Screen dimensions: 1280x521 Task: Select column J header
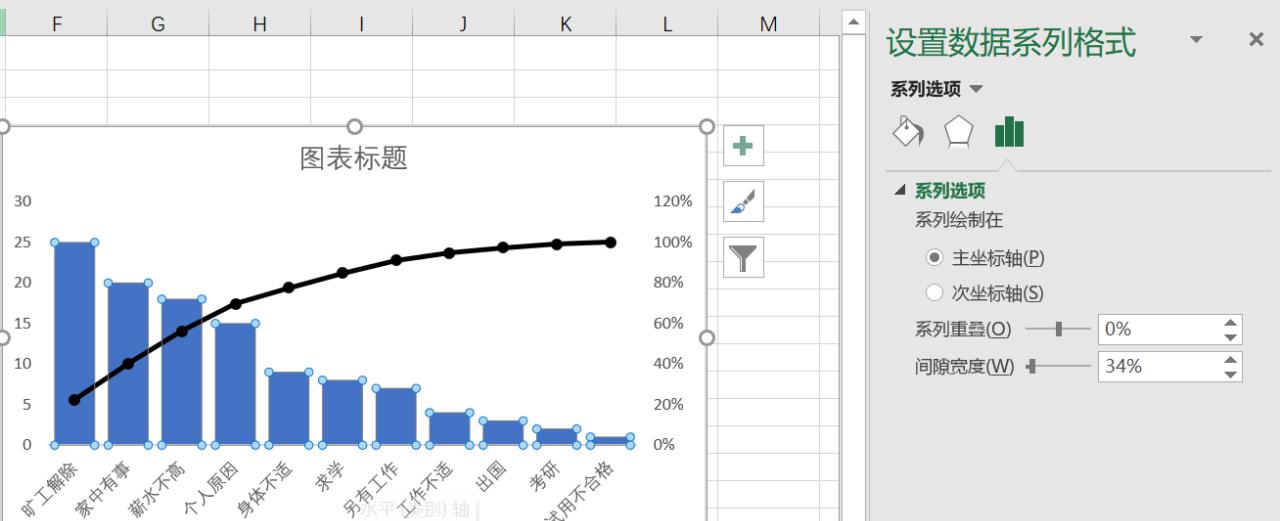pos(463,24)
